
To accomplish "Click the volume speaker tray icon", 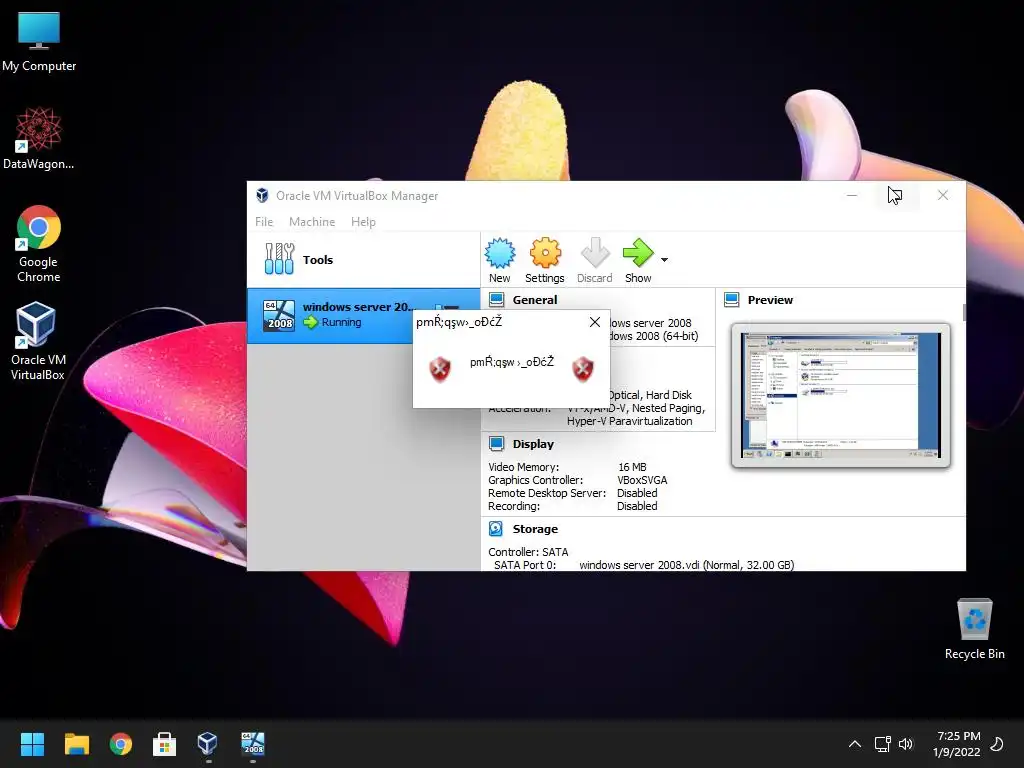I will tap(906, 744).
